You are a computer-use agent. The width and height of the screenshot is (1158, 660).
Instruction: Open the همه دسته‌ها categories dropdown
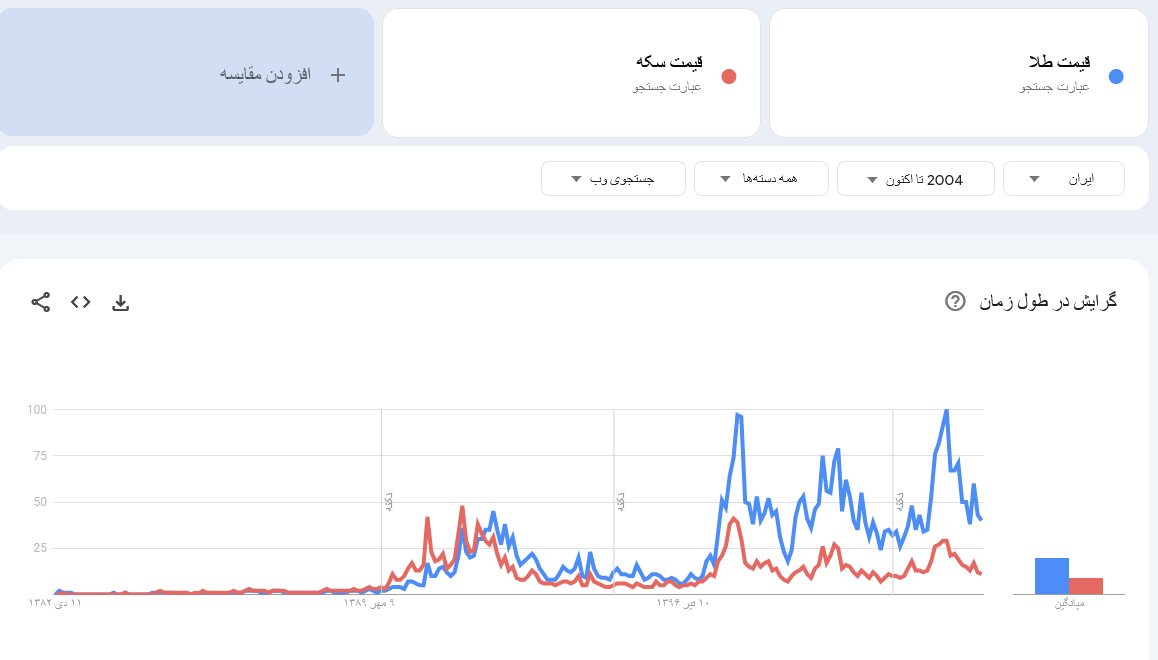point(761,179)
